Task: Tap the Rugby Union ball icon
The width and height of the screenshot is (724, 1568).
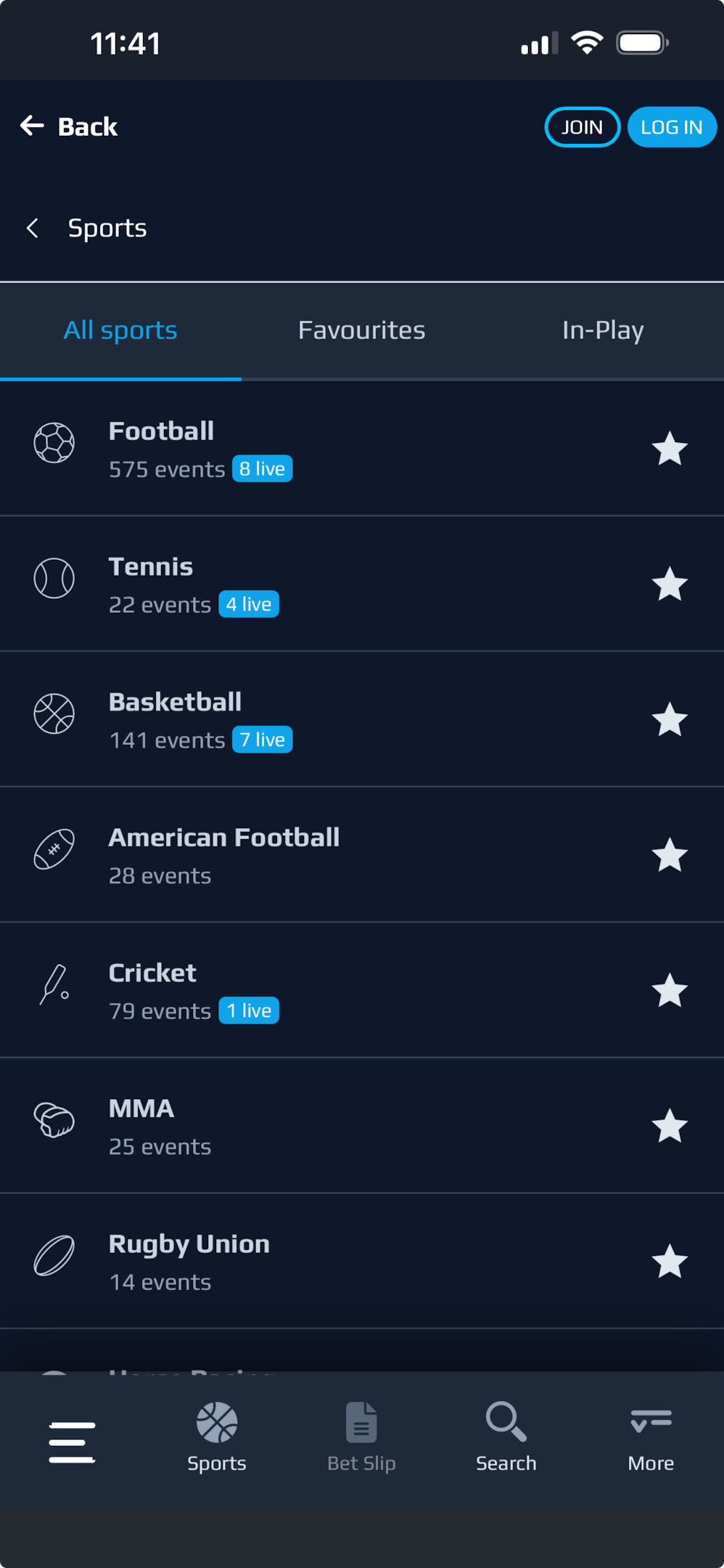Action: point(54,1256)
